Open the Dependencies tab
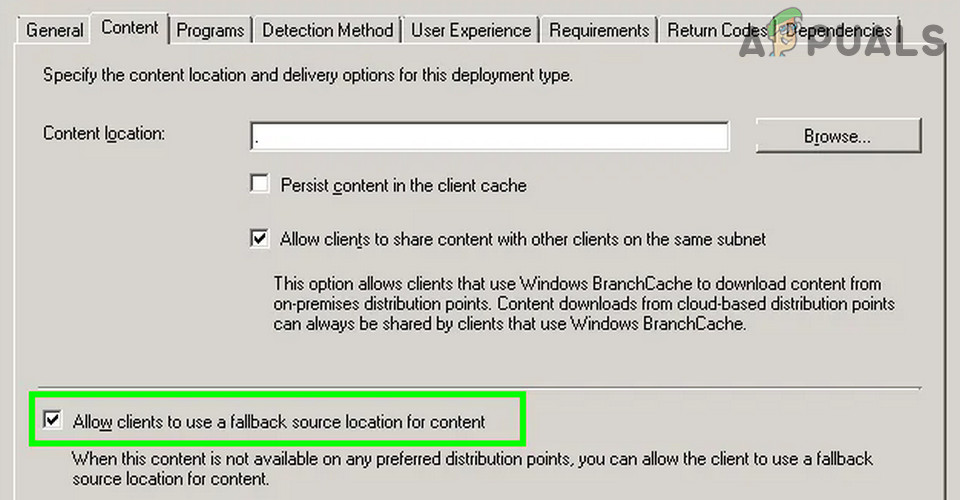Image resolution: width=960 pixels, height=500 pixels. pos(840,30)
